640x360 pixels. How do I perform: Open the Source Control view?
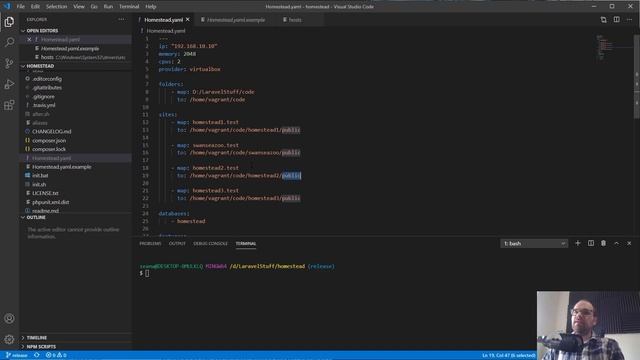point(9,63)
